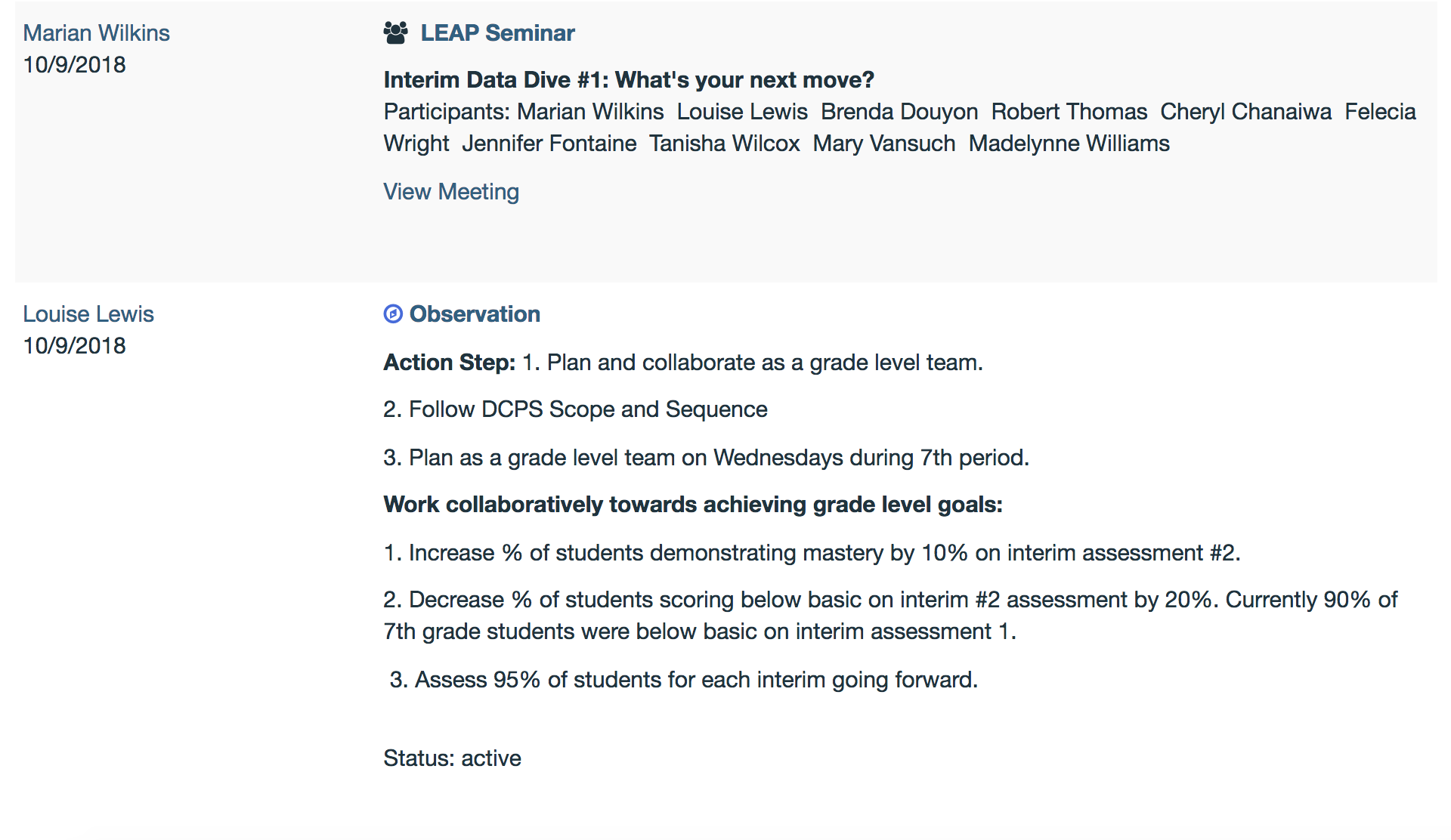Click participant name Robert Thomas
Image resolution: width=1451 pixels, height=840 pixels.
pos(1069,112)
